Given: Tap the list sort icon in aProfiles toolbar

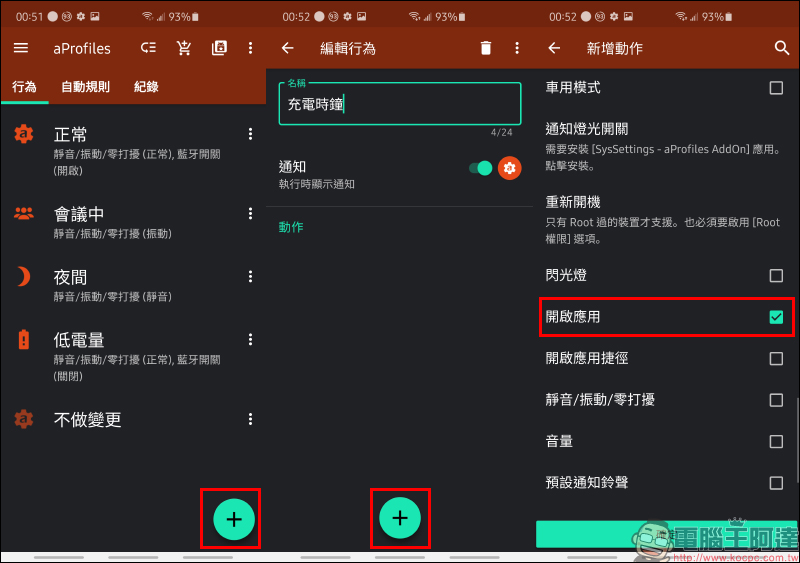Looking at the screenshot, I should tap(148, 48).
